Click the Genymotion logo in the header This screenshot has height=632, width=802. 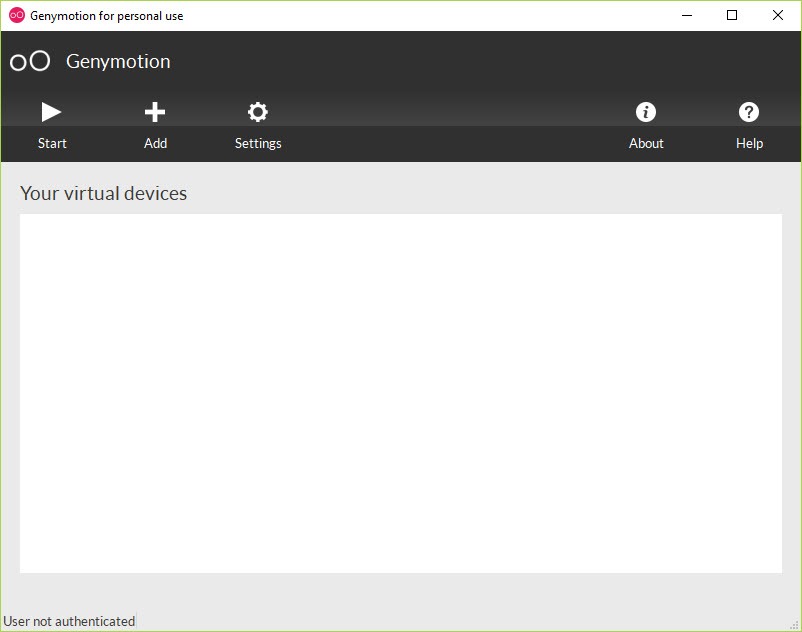[30, 61]
